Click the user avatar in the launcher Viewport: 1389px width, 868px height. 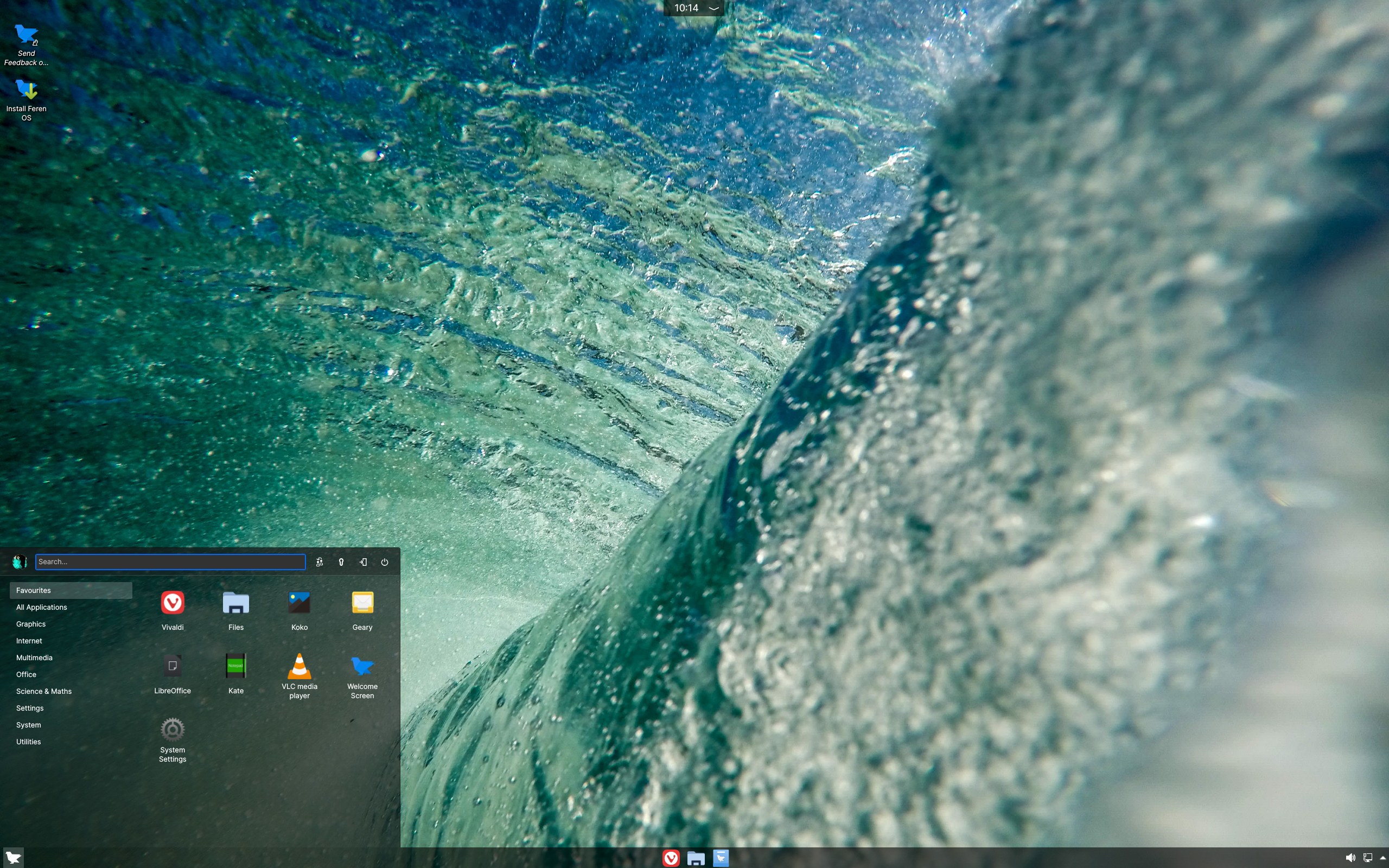(20, 561)
